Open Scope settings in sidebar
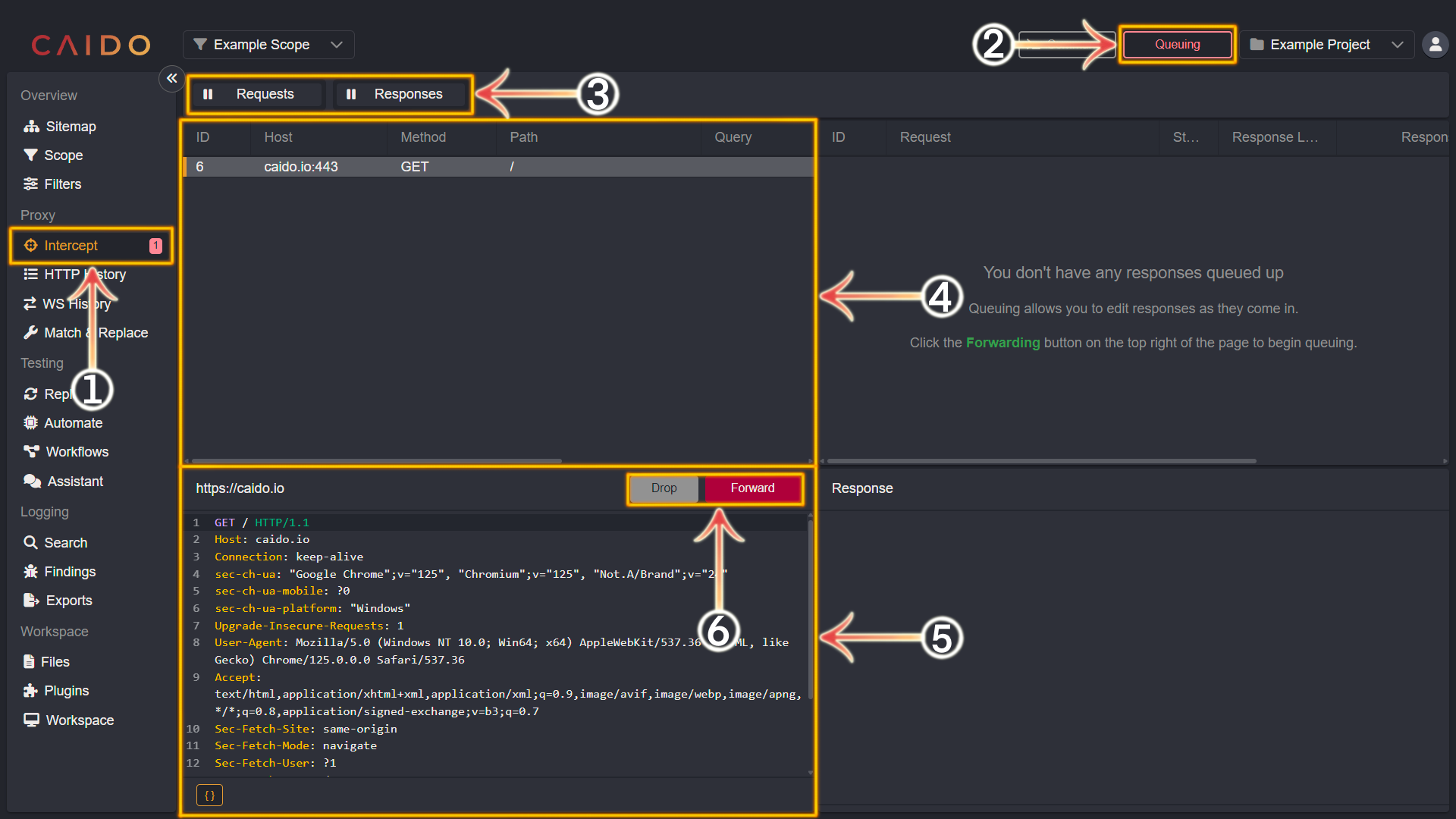The width and height of the screenshot is (1456, 819). [x=53, y=155]
